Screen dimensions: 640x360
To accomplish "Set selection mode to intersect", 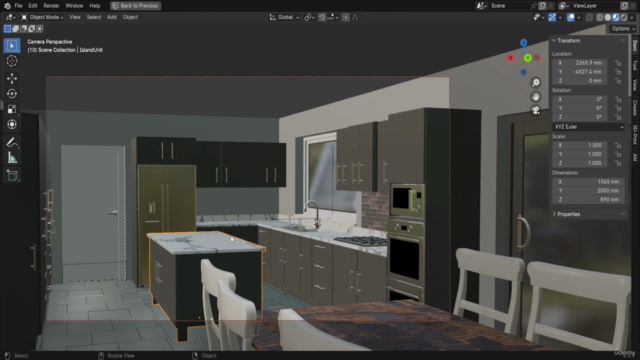I will click(40, 29).
